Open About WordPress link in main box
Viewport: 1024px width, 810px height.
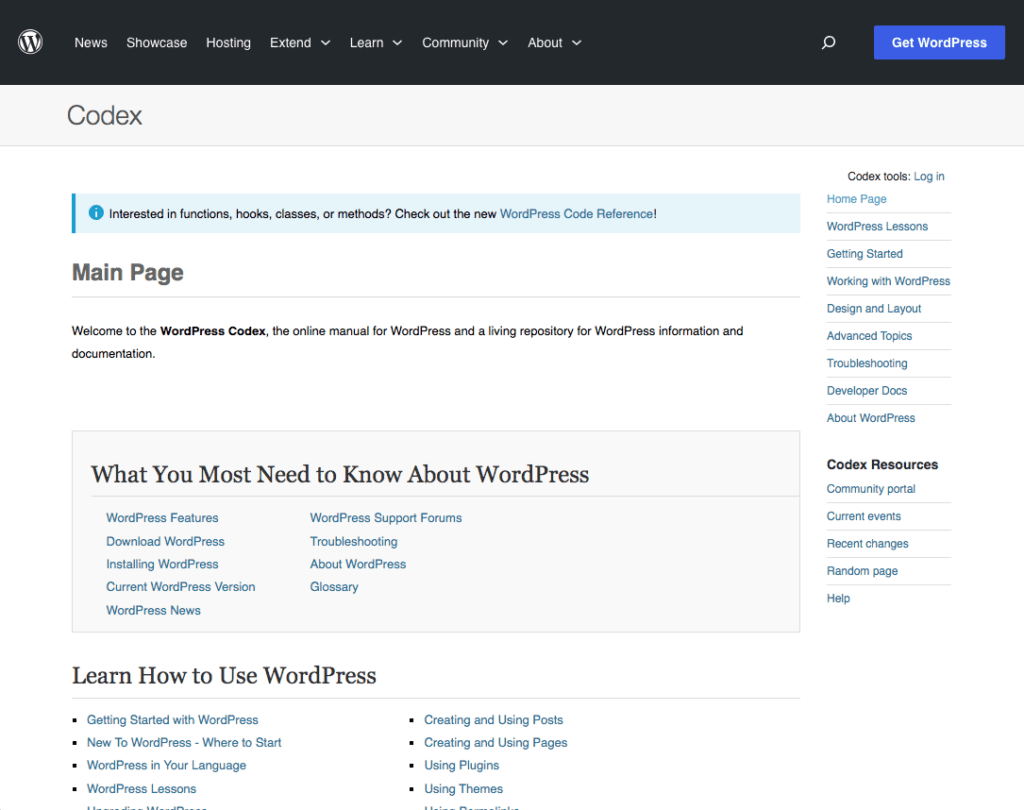click(x=358, y=564)
